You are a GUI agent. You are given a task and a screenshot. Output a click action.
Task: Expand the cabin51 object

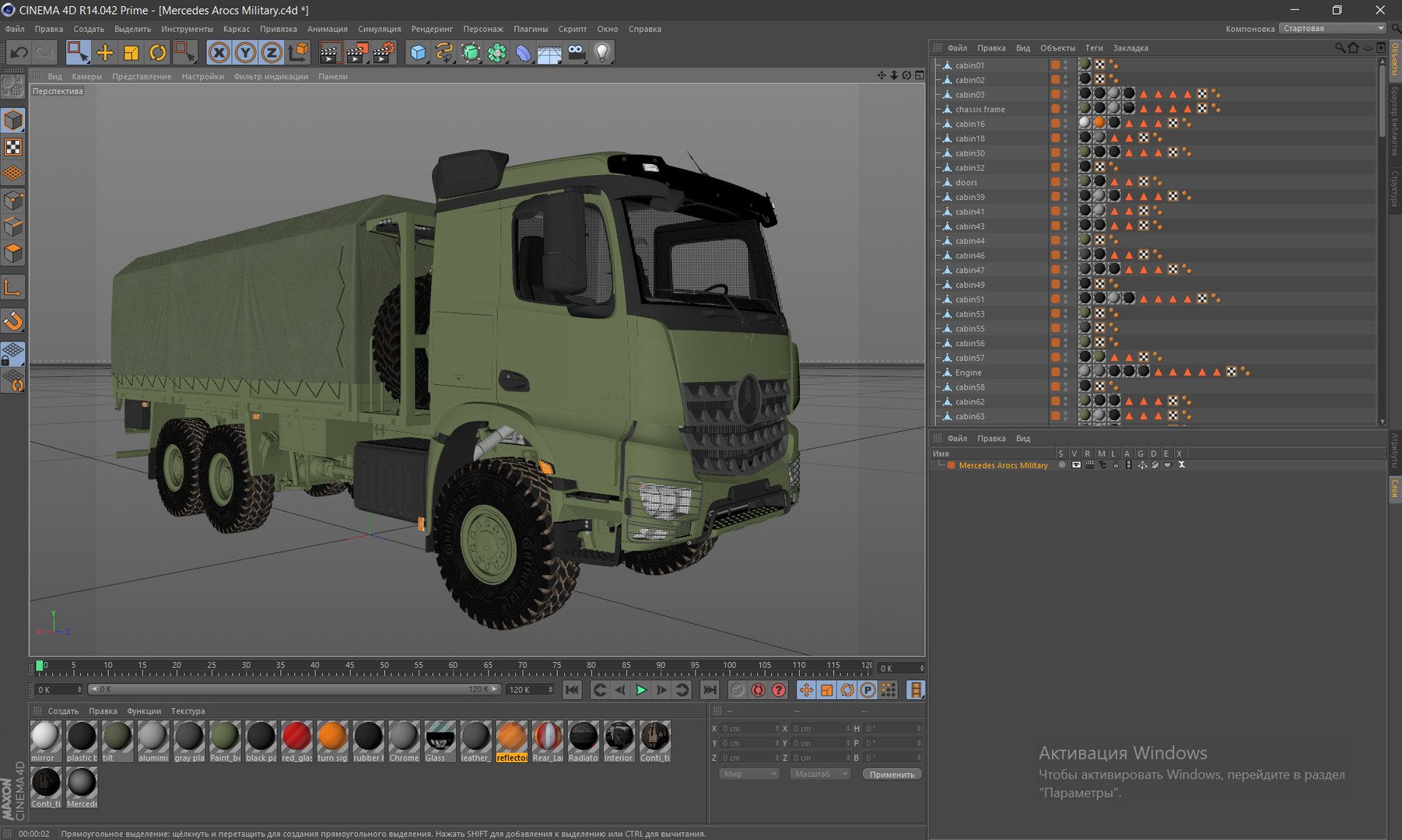coord(938,299)
